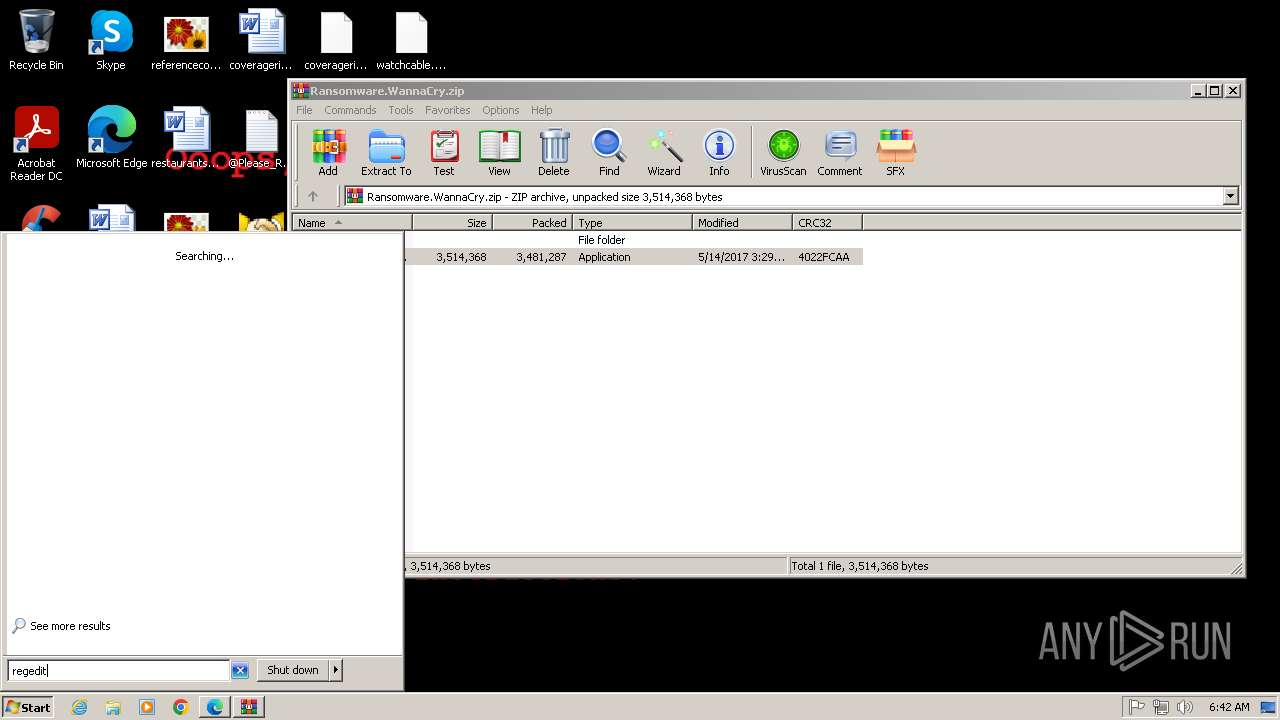Select the Application file row 4022FCAA
Image resolution: width=1280 pixels, height=720 pixels.
coord(633,257)
